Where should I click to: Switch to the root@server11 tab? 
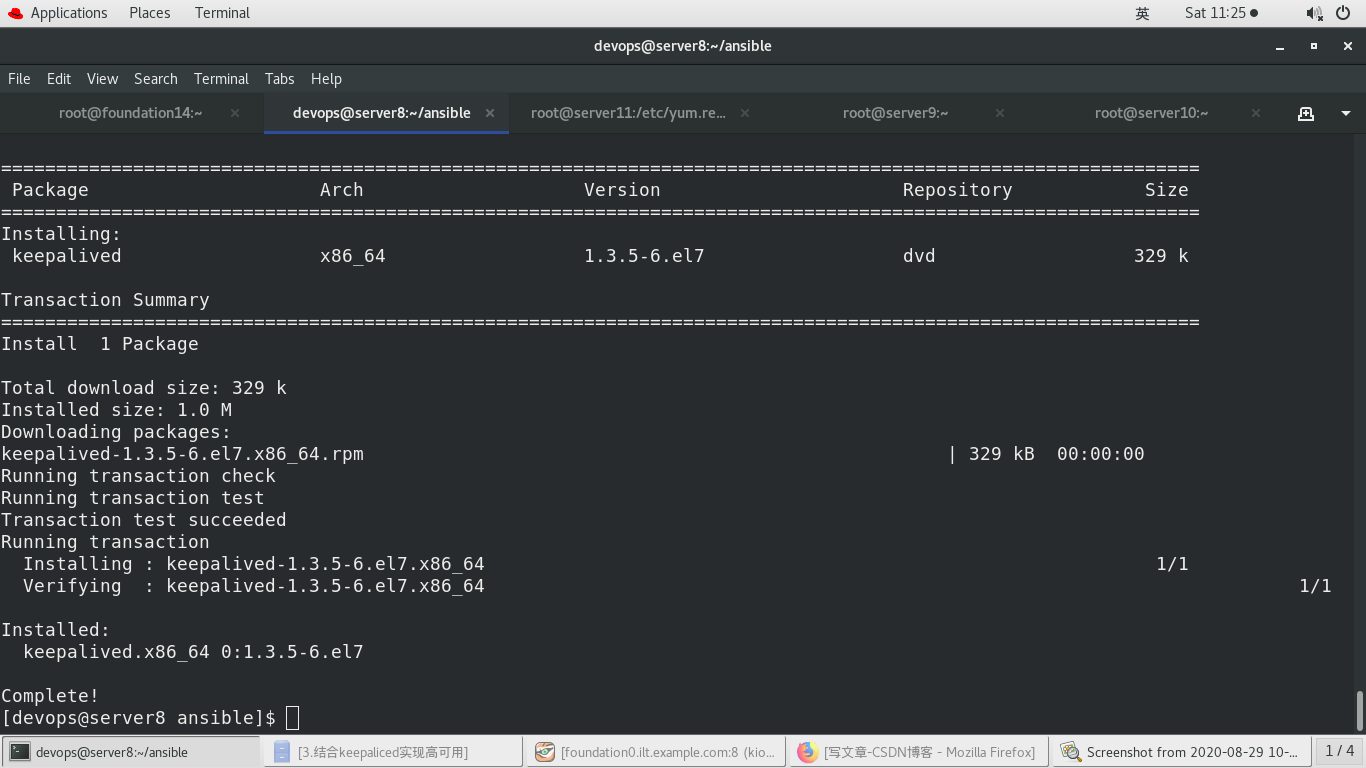coord(629,113)
